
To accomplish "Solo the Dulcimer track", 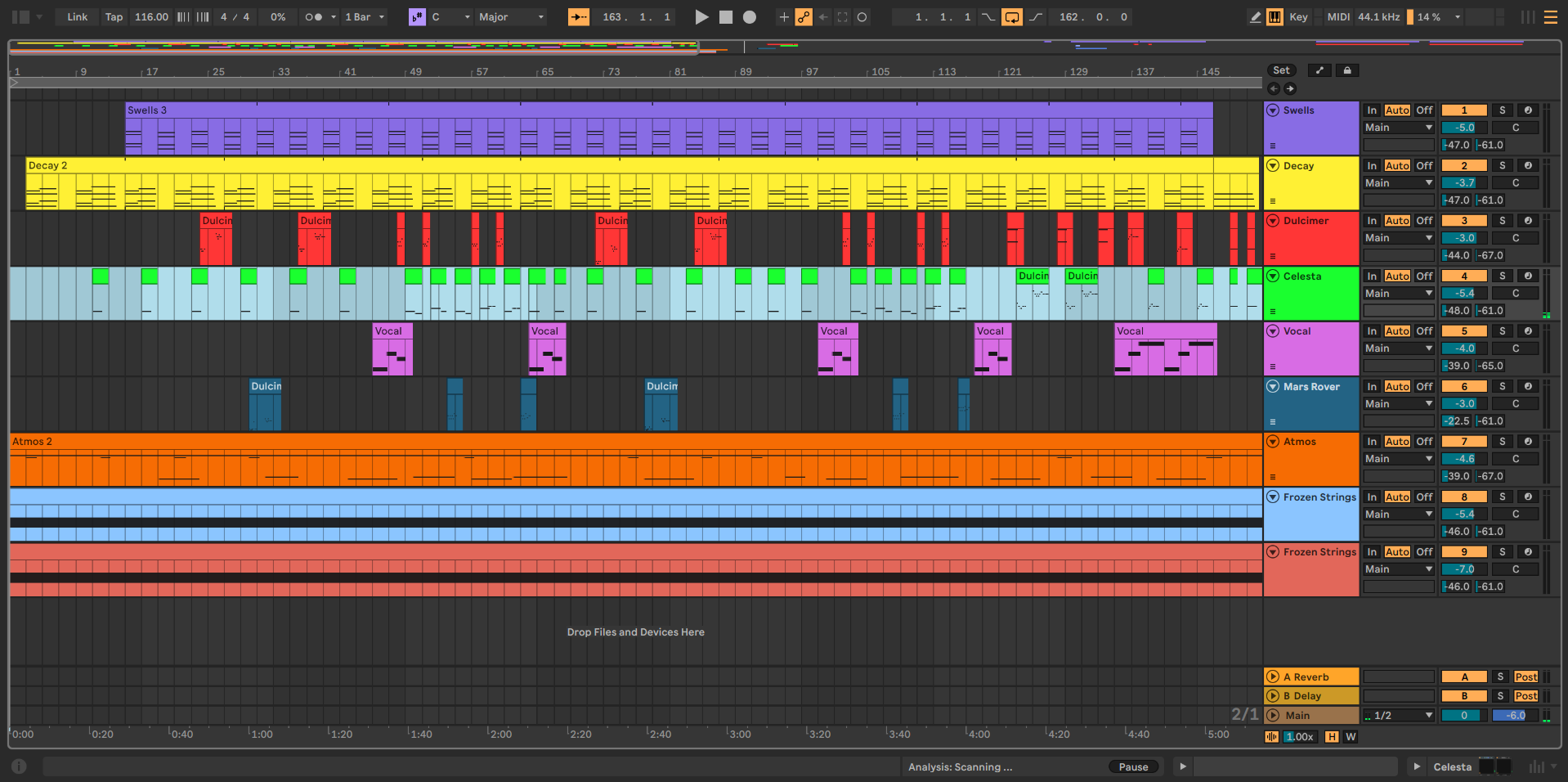I will point(1502,221).
